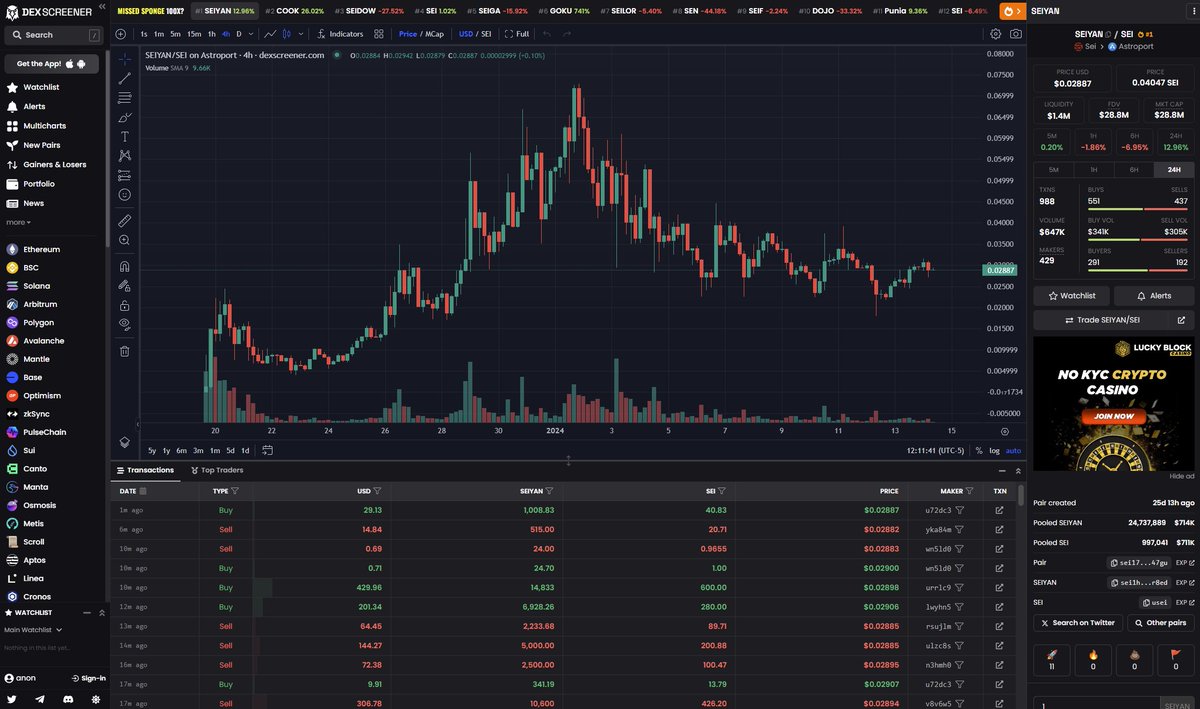Open the SEIYAN column filter
Image resolution: width=1200 pixels, height=709 pixels.
550,491
